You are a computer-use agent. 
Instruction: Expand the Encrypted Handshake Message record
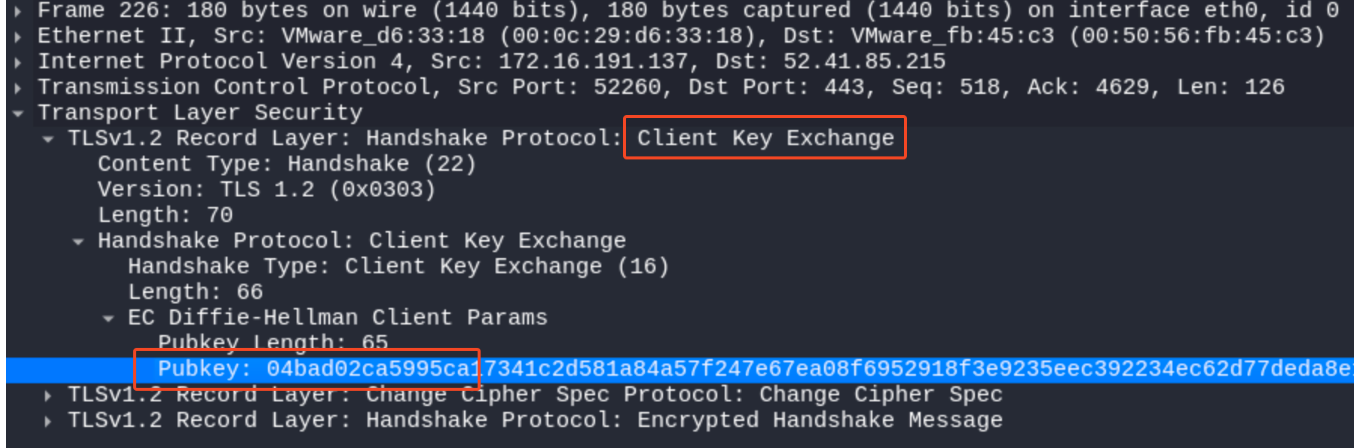pos(49,421)
